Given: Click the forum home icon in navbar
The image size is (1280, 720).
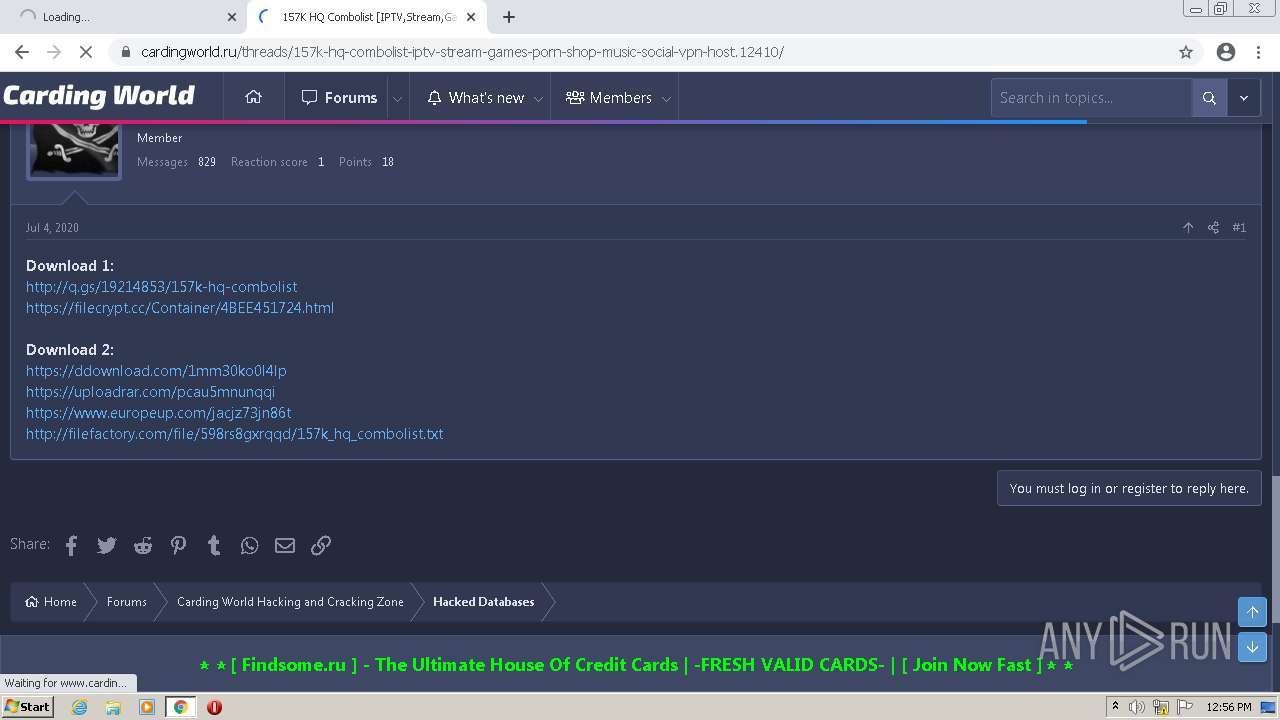Looking at the screenshot, I should [x=253, y=97].
